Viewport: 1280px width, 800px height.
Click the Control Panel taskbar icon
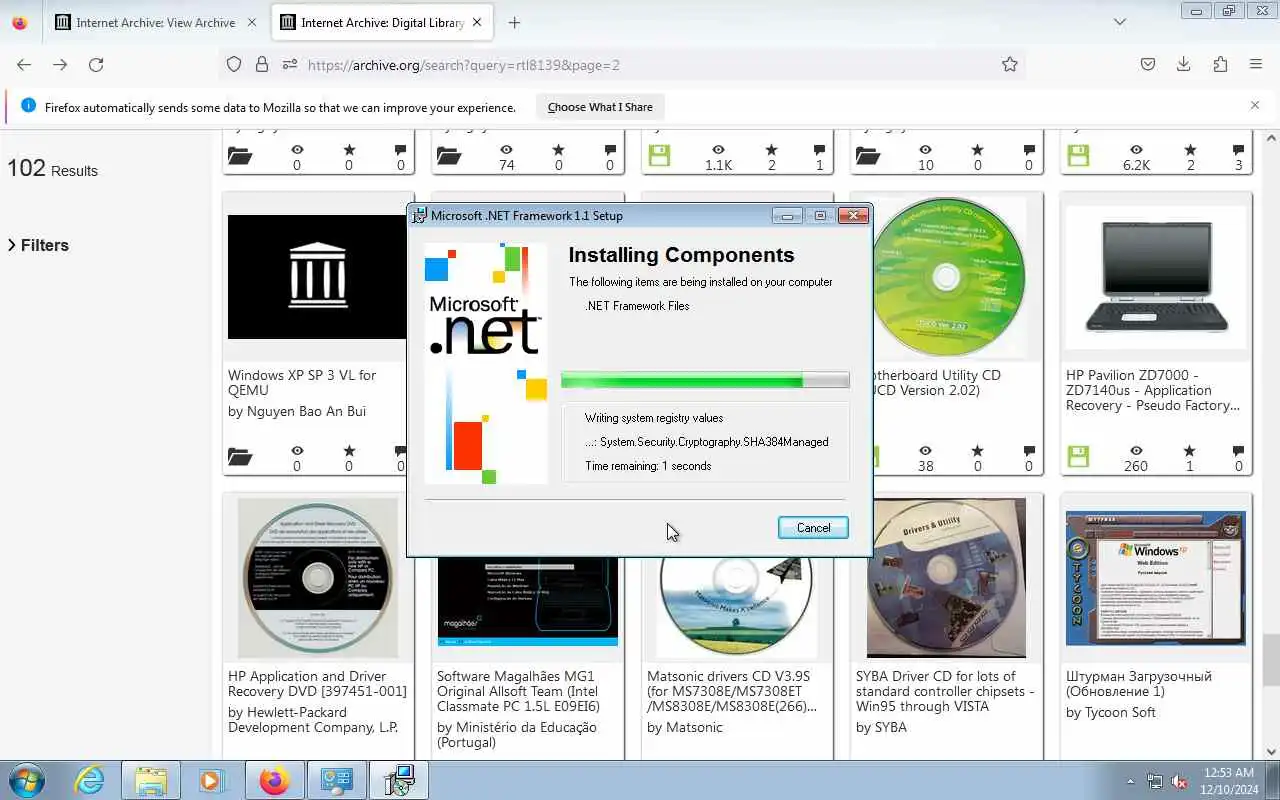pos(337,780)
